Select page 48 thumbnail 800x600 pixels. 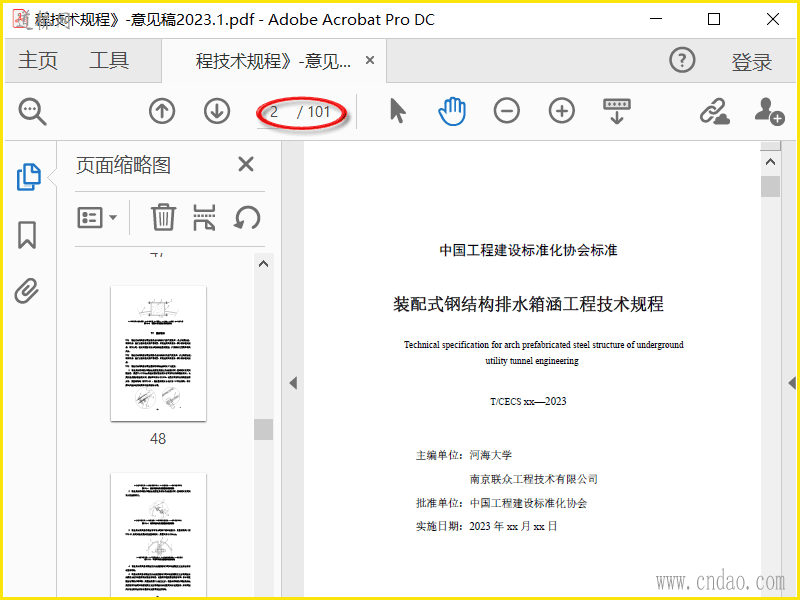coord(159,354)
